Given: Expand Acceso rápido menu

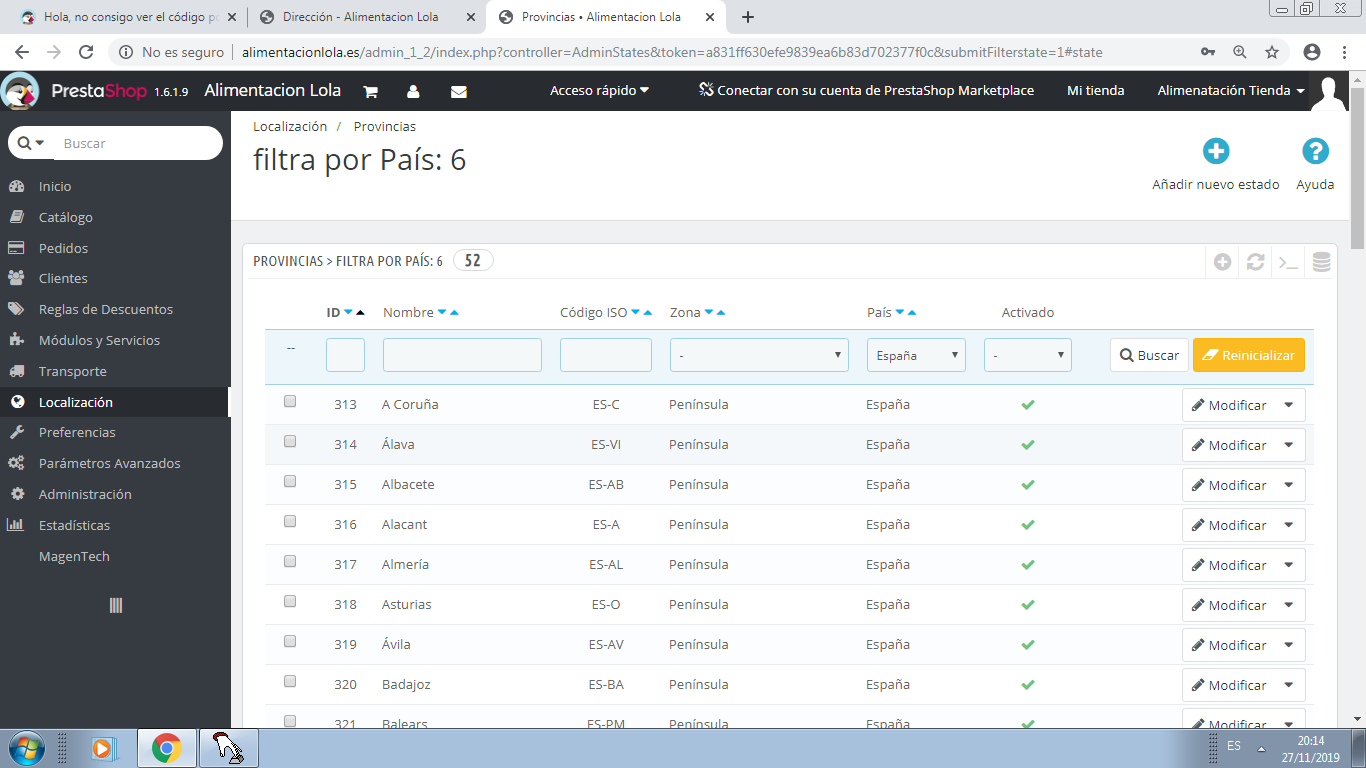Looking at the screenshot, I should (599, 91).
